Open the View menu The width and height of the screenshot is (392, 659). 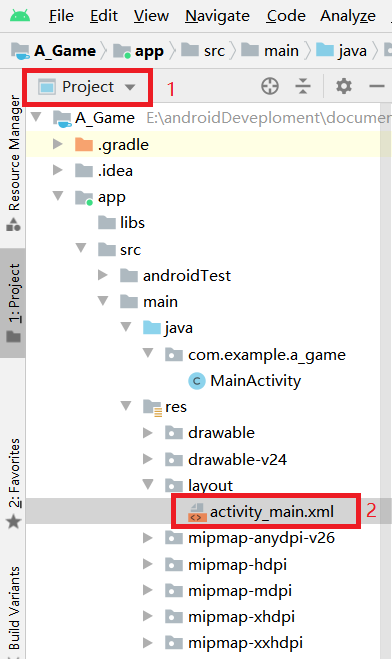(151, 16)
